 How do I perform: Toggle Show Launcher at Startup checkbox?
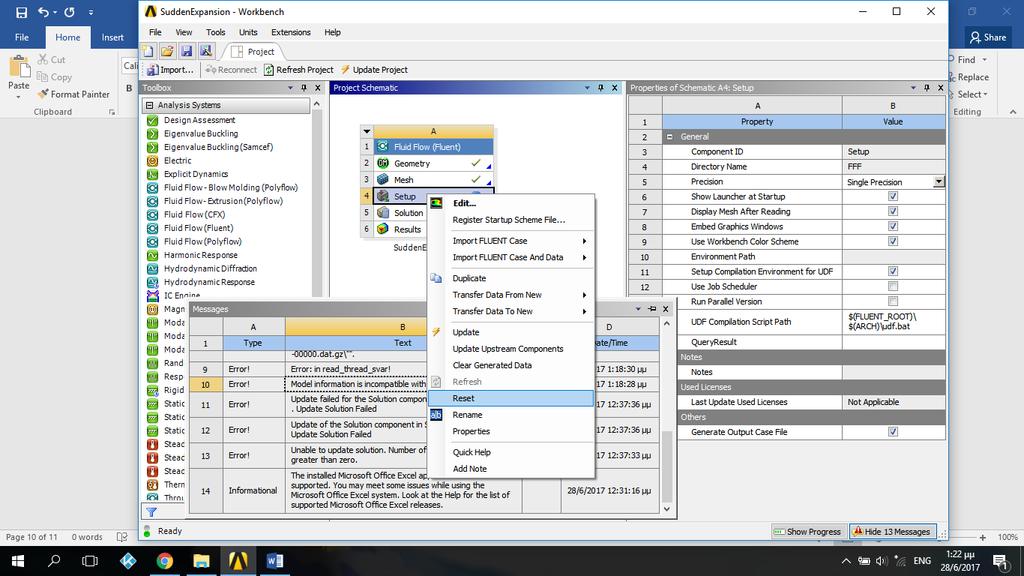point(893,197)
